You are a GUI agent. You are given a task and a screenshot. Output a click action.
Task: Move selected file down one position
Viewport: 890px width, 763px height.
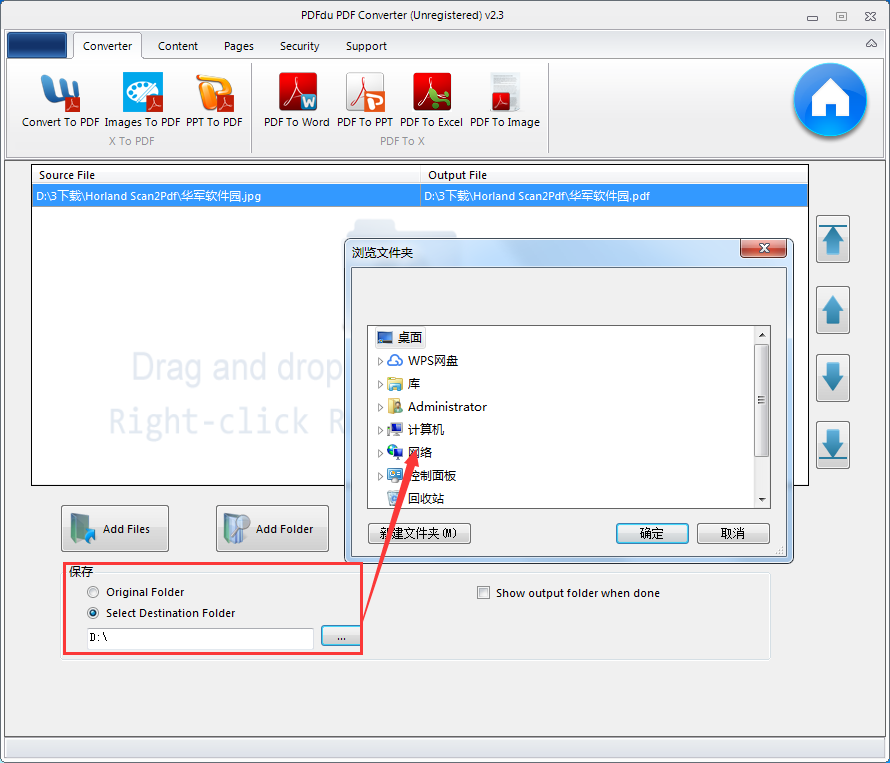[833, 378]
